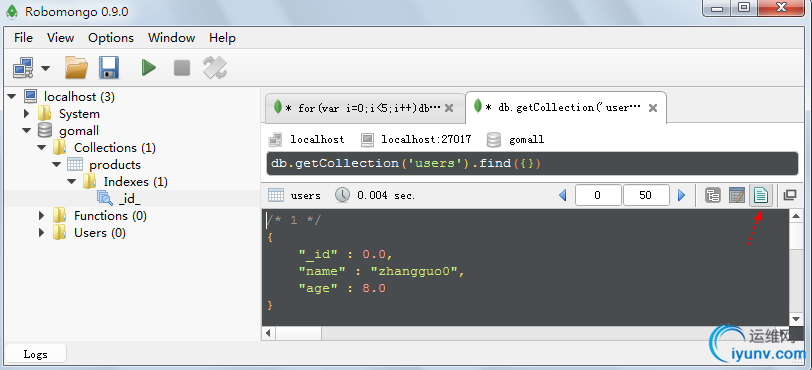Click the Save floppy disk icon
Viewport: 812px width, 370px height.
pos(109,68)
